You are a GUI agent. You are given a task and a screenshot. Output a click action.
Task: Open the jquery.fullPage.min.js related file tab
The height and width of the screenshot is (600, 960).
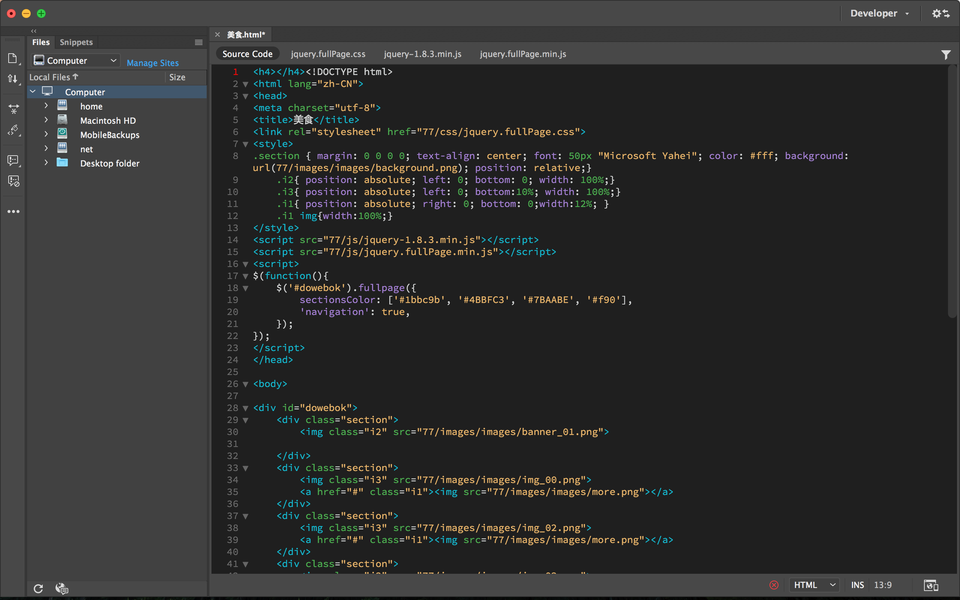coord(523,54)
